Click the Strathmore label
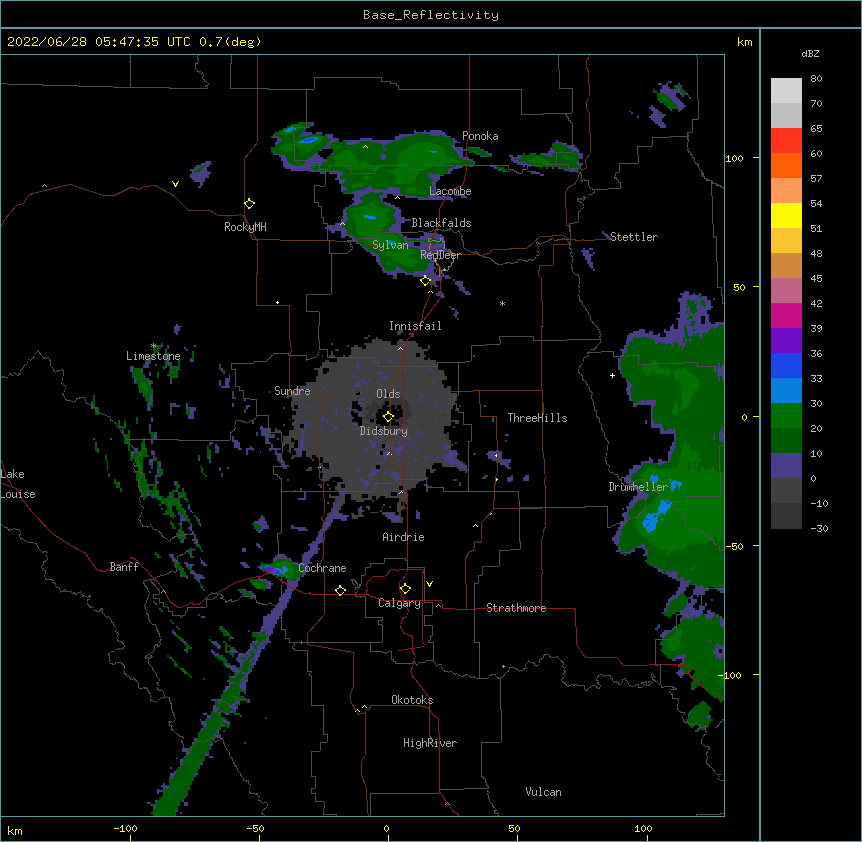The height and width of the screenshot is (842, 862). 516,608
